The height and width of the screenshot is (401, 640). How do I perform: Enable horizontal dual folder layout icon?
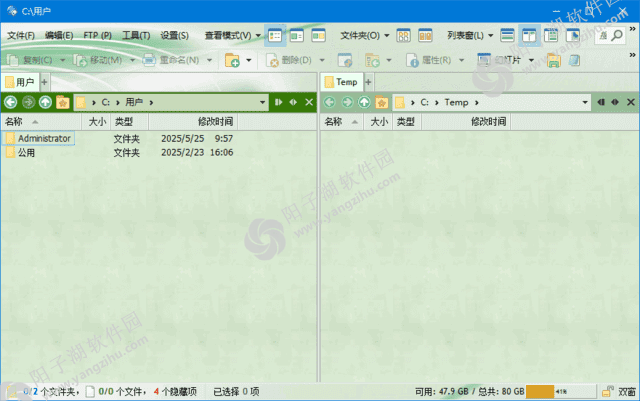tap(425, 36)
